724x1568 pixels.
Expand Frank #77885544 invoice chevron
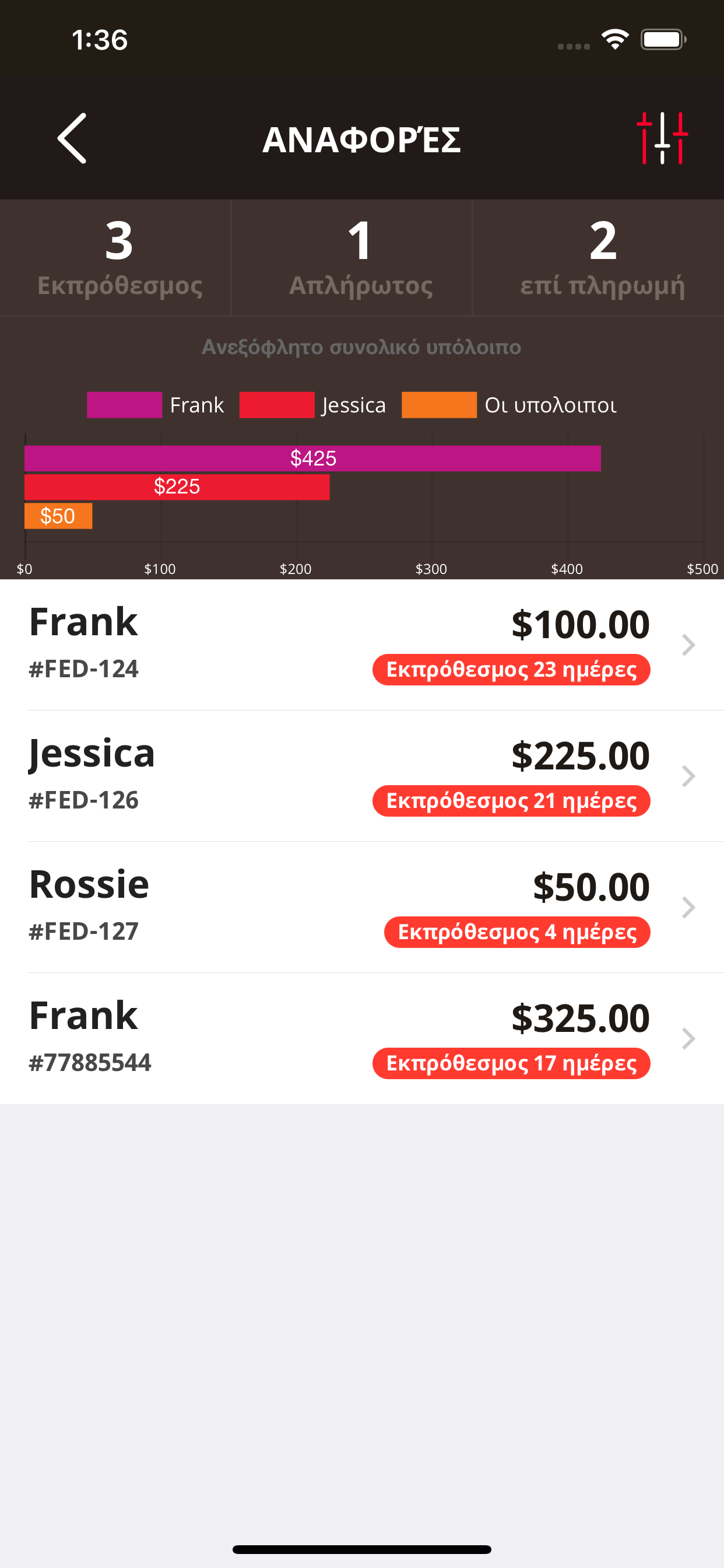point(688,1038)
